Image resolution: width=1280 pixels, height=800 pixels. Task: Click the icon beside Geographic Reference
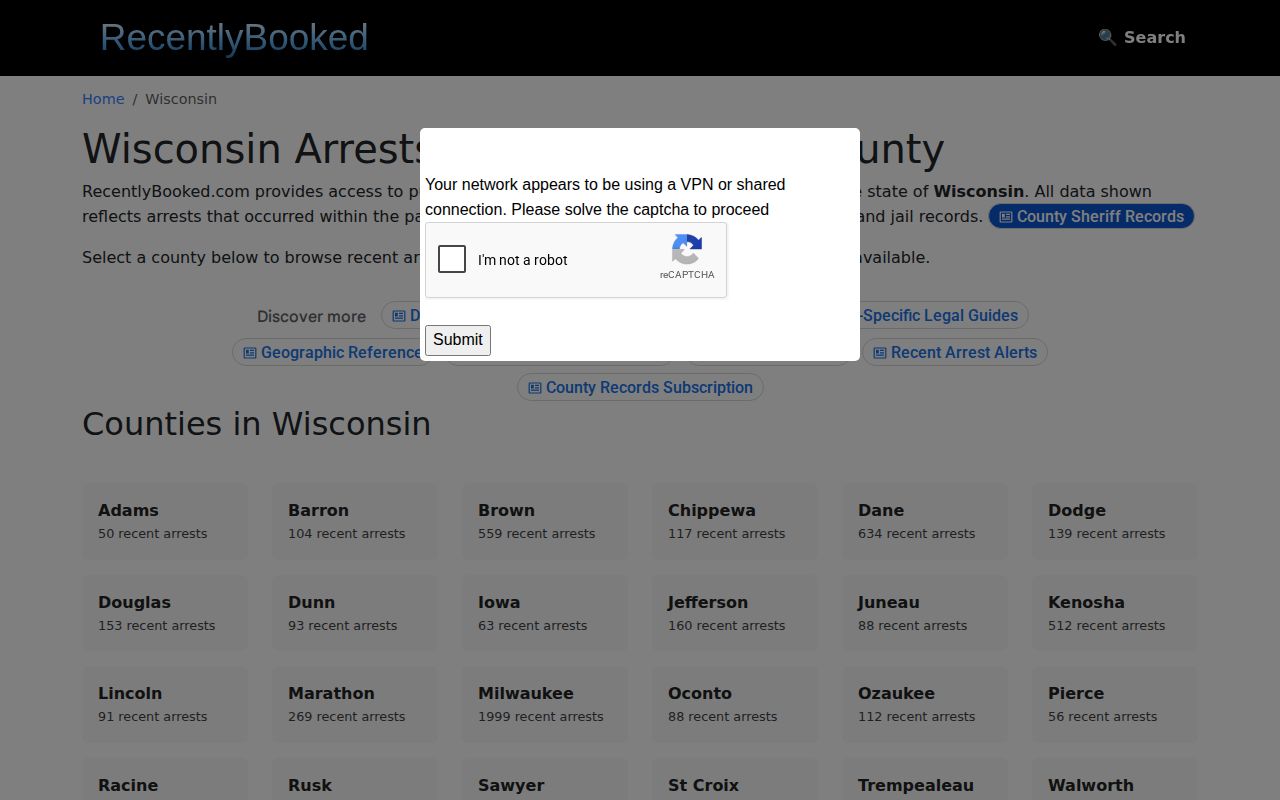coord(250,353)
